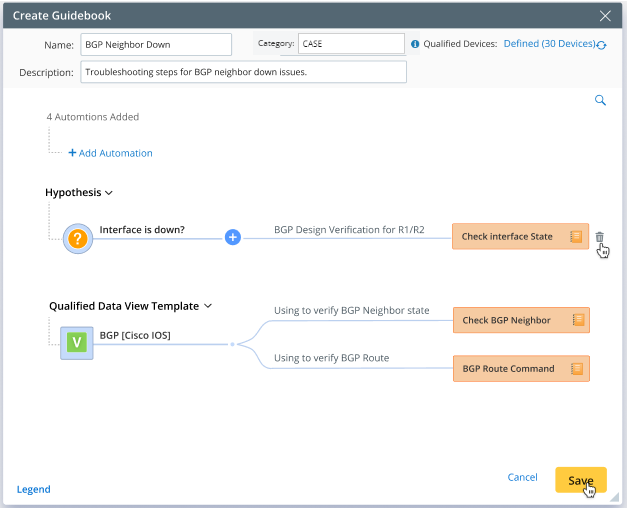Screen dimensions: 628x508
Task: Collapse Qualified Data View Template section
Action: 208,306
